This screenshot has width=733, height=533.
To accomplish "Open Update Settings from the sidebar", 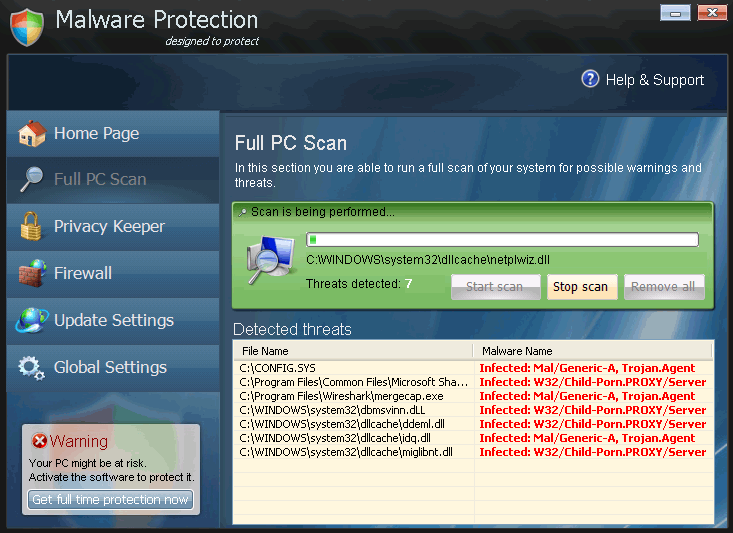I will pyautogui.click(x=113, y=320).
